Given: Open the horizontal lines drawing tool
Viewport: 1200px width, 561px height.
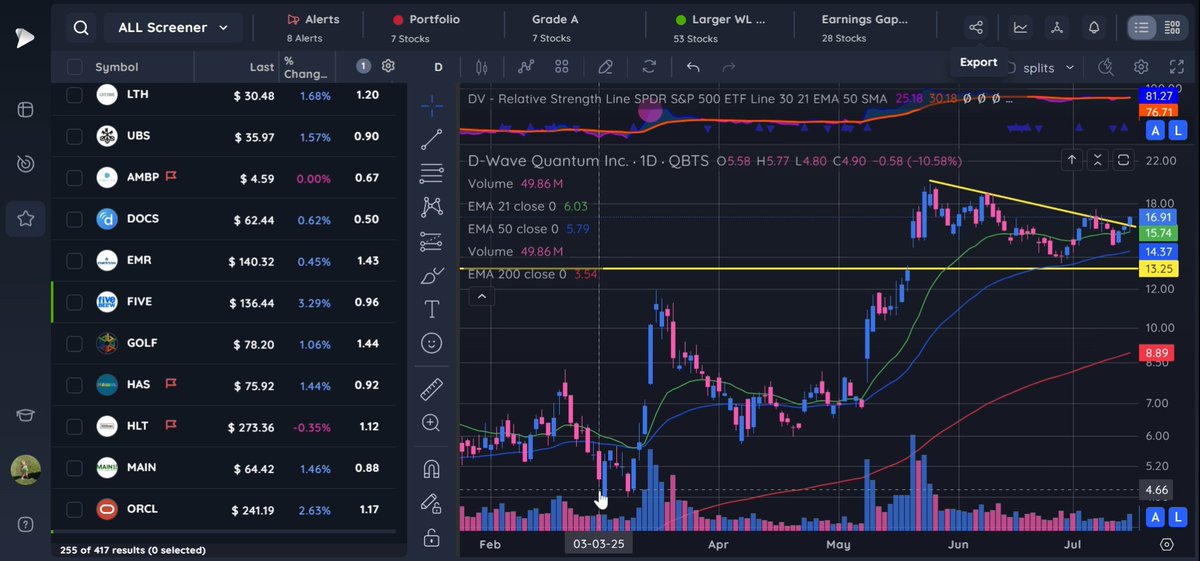Looking at the screenshot, I should click(432, 173).
